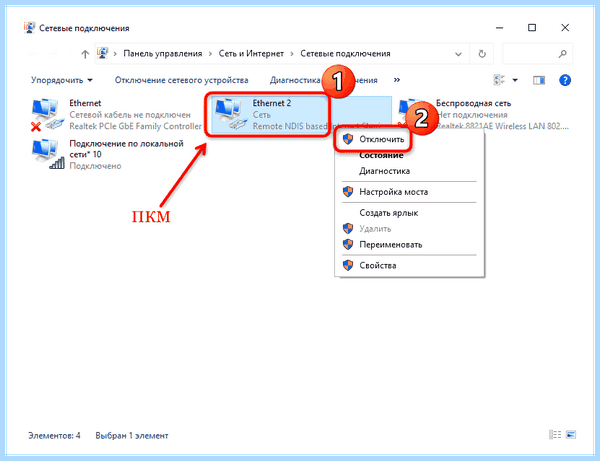The height and width of the screenshot is (461, 600).
Task: Refresh the Network Connections view
Action: (x=482, y=54)
